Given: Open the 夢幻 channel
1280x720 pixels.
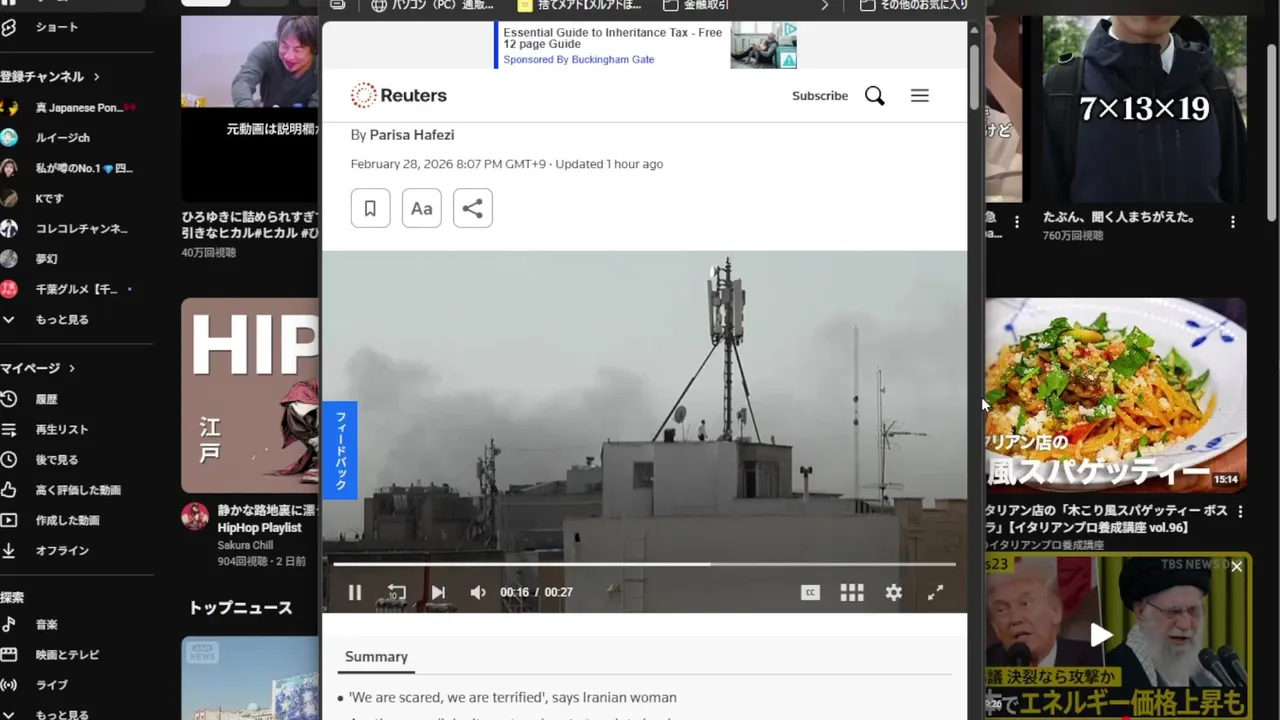Looking at the screenshot, I should [x=46, y=259].
